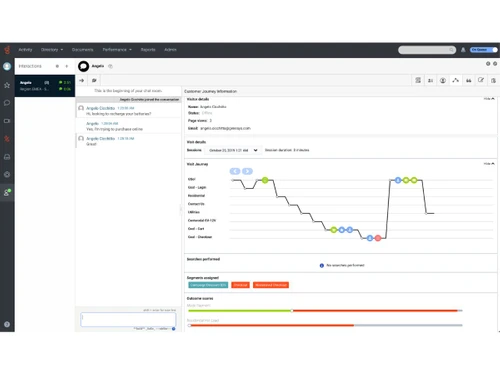Viewport: 500px width, 375px height.
Task: Click the green marker after the first dip on the top row
Action: 265,180
